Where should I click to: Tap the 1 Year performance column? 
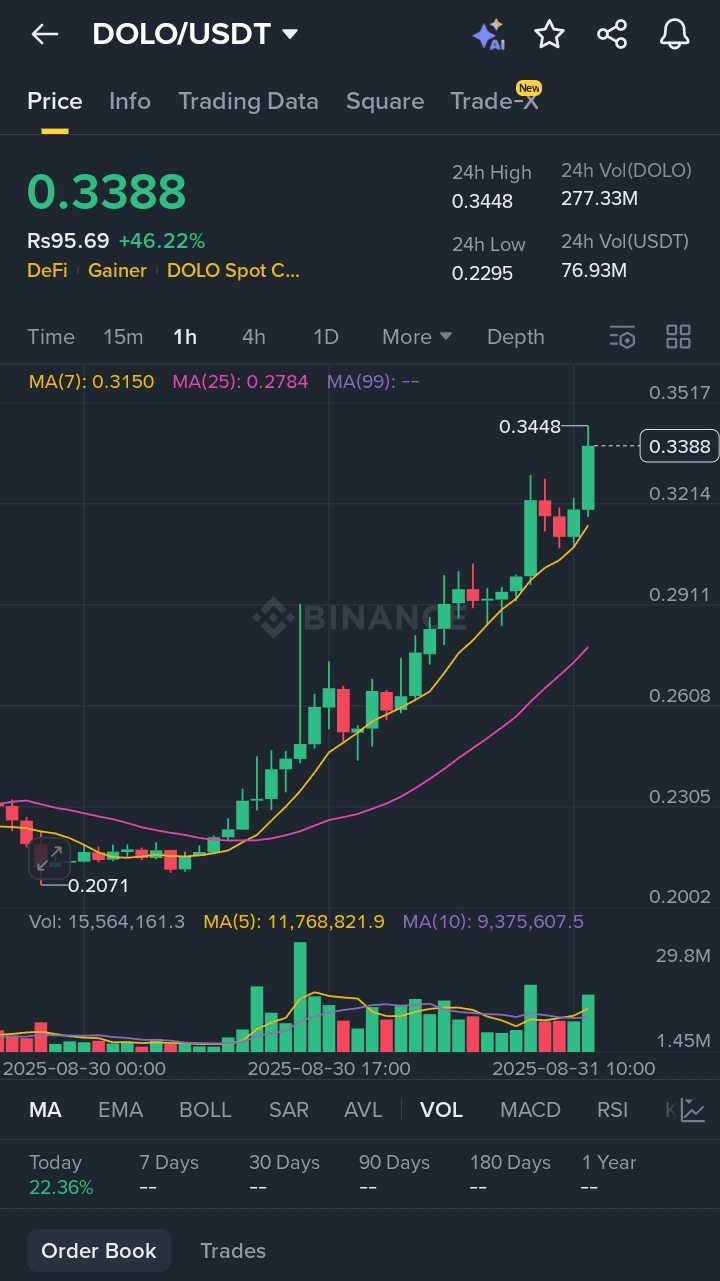point(609,1175)
